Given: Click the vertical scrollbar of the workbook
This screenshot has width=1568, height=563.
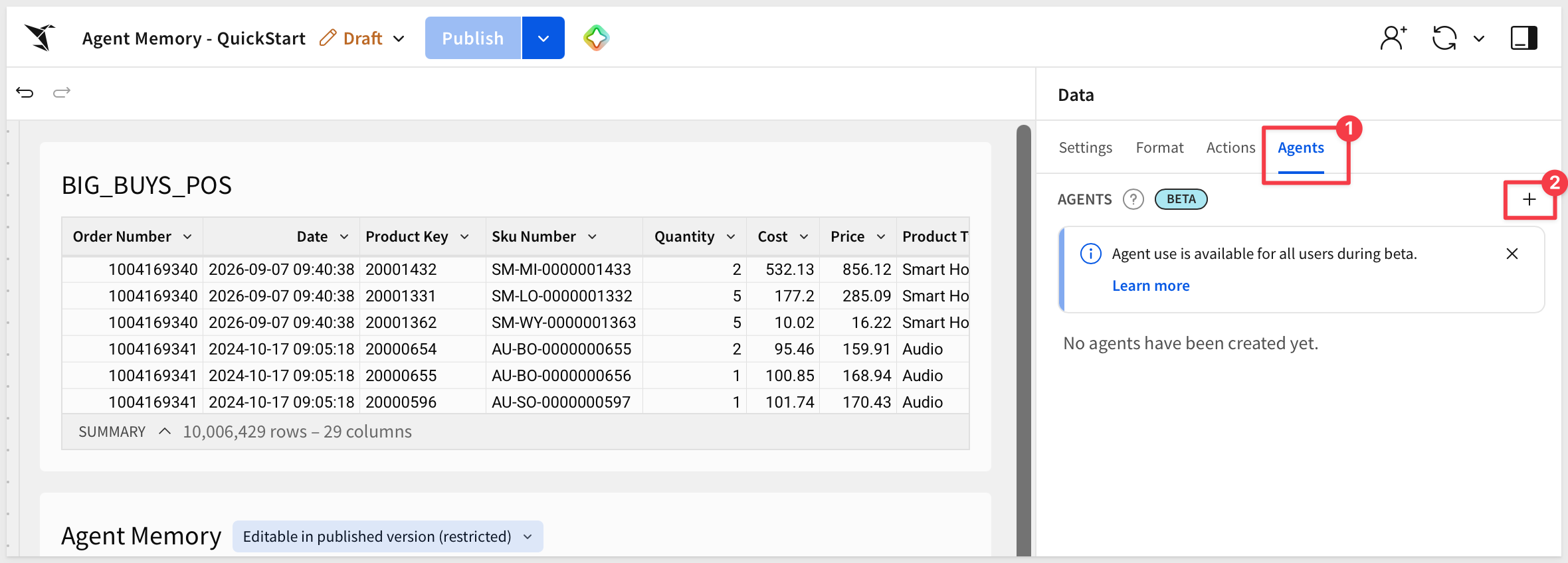Looking at the screenshot, I should click(1024, 340).
